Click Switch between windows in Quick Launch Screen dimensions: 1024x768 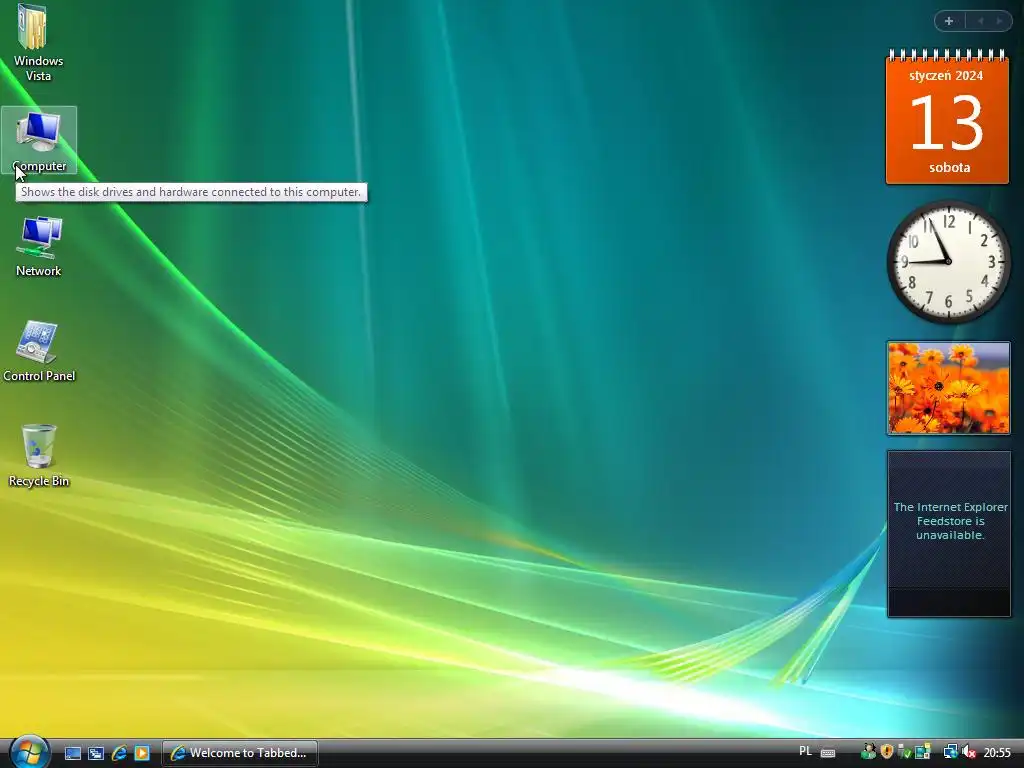click(x=96, y=753)
